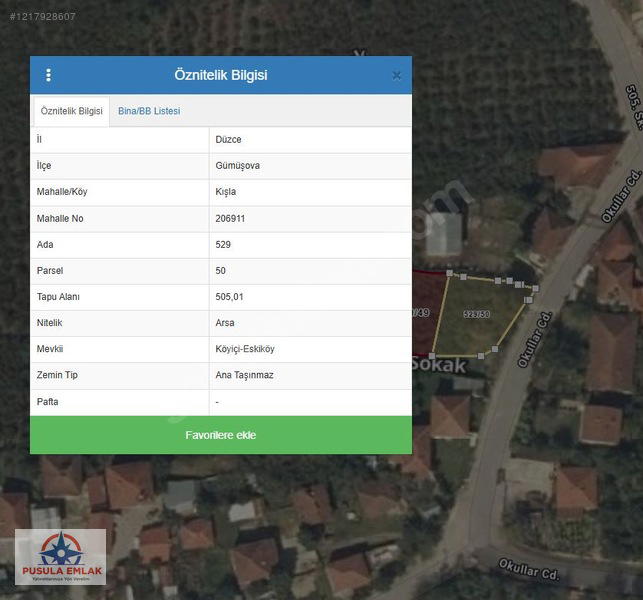Select the Tapu Alanı value 505,01

[230, 297]
